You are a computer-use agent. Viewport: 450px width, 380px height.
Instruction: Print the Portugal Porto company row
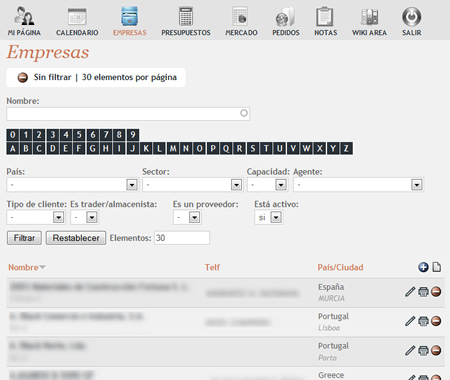tap(423, 351)
